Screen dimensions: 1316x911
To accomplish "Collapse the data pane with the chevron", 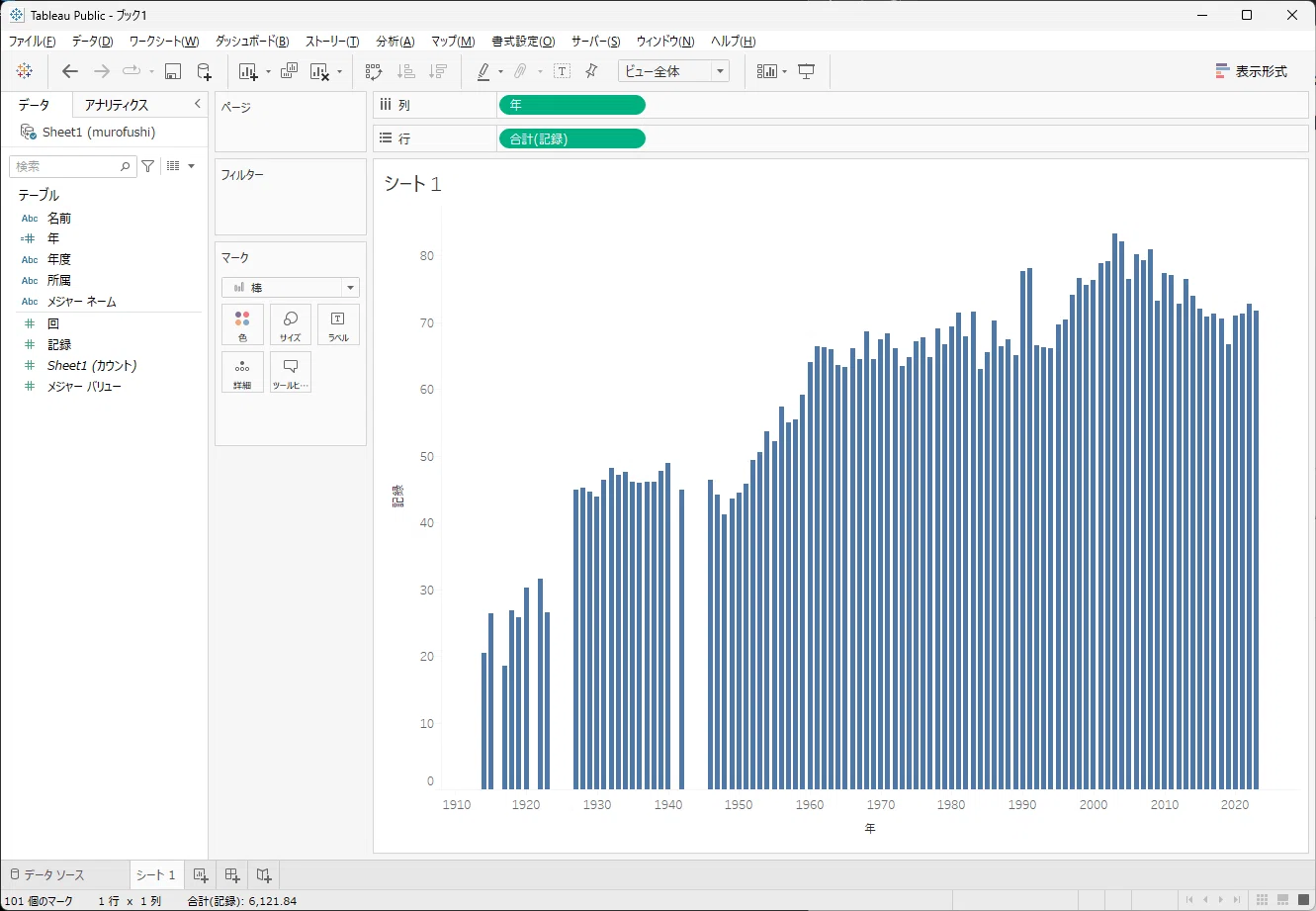I will tap(197, 104).
